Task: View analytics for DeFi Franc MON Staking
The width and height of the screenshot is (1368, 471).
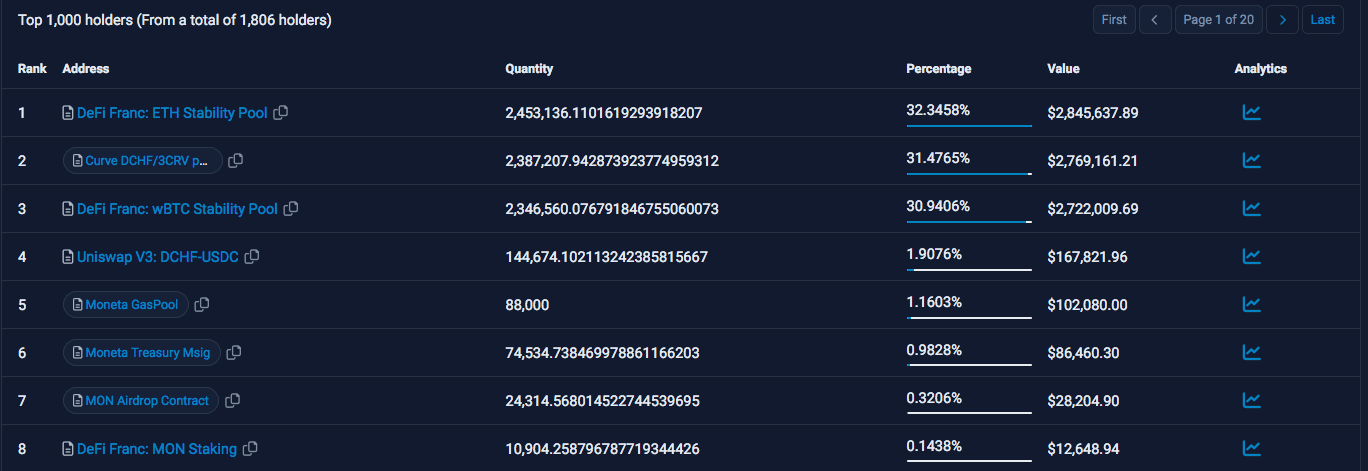Action: 1251,448
